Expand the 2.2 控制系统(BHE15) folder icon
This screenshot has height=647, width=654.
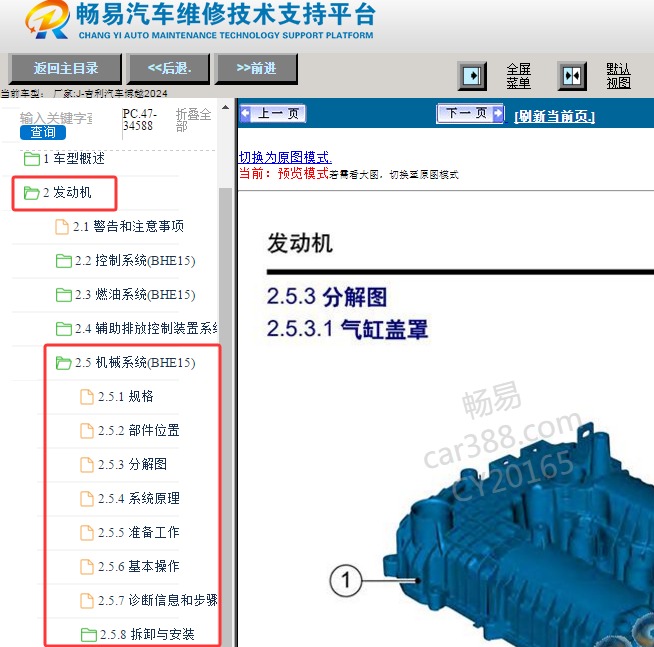(64, 261)
